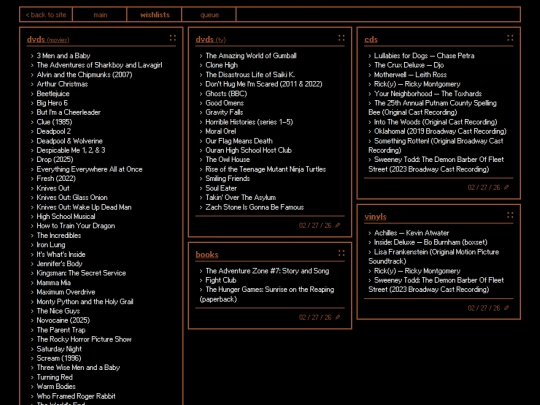The image size is (540, 405).
Task: Click drag-handle dots icon on cds panel
Action: [510, 38]
